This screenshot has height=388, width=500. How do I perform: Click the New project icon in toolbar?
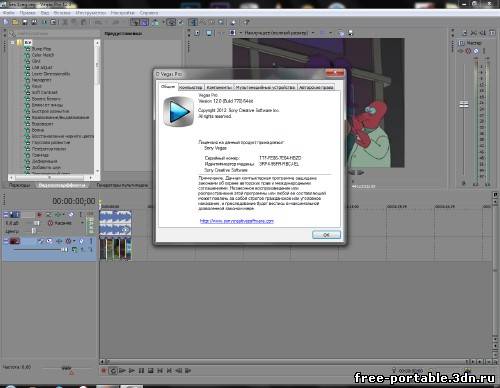pos(6,22)
